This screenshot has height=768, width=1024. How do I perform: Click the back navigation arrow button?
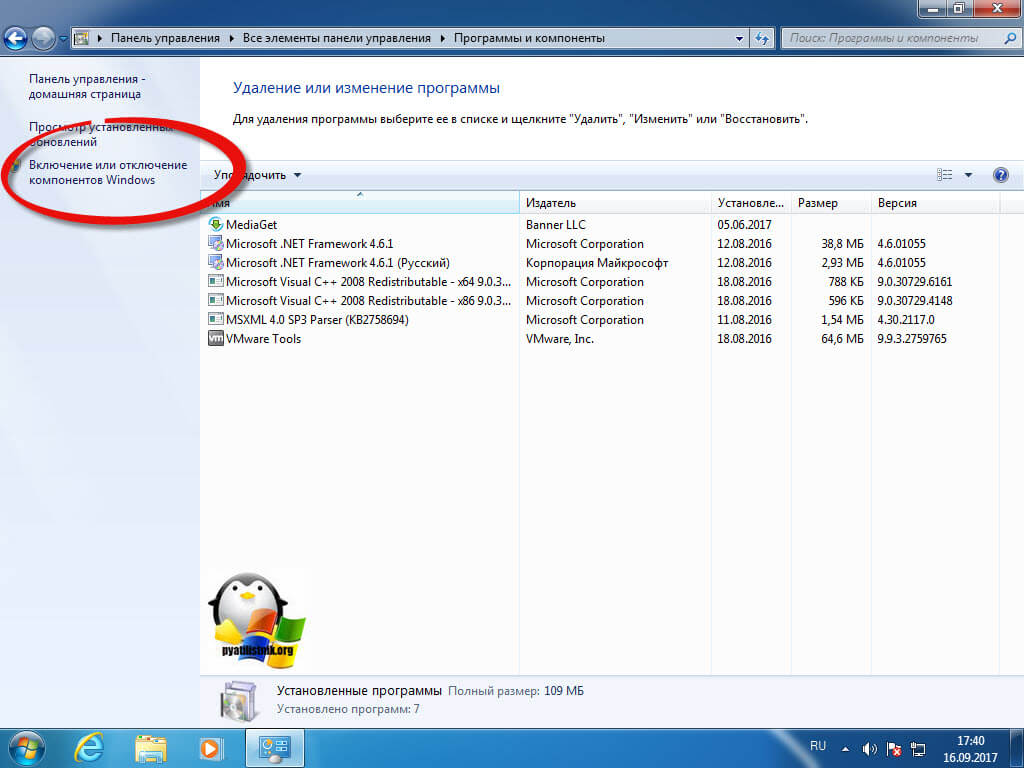coord(17,39)
